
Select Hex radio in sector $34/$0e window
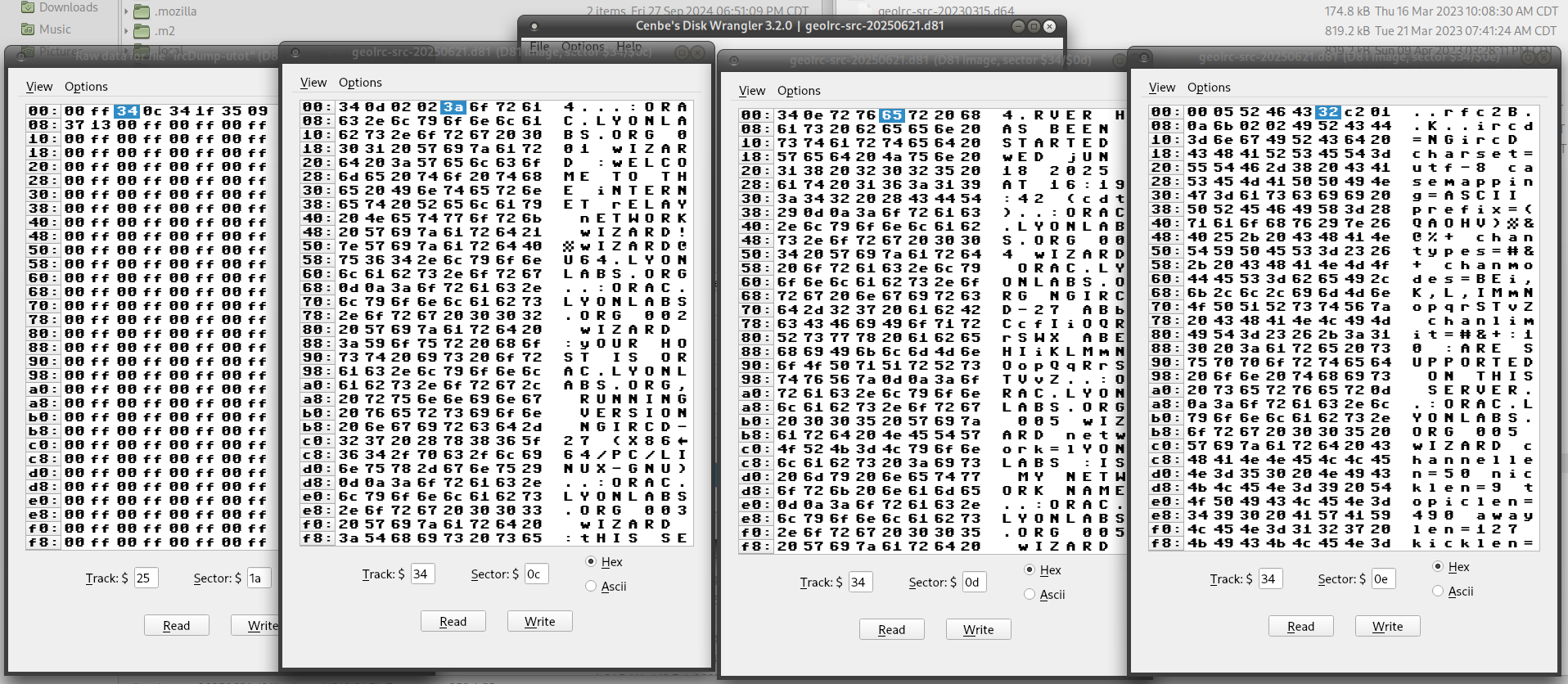(x=1438, y=566)
